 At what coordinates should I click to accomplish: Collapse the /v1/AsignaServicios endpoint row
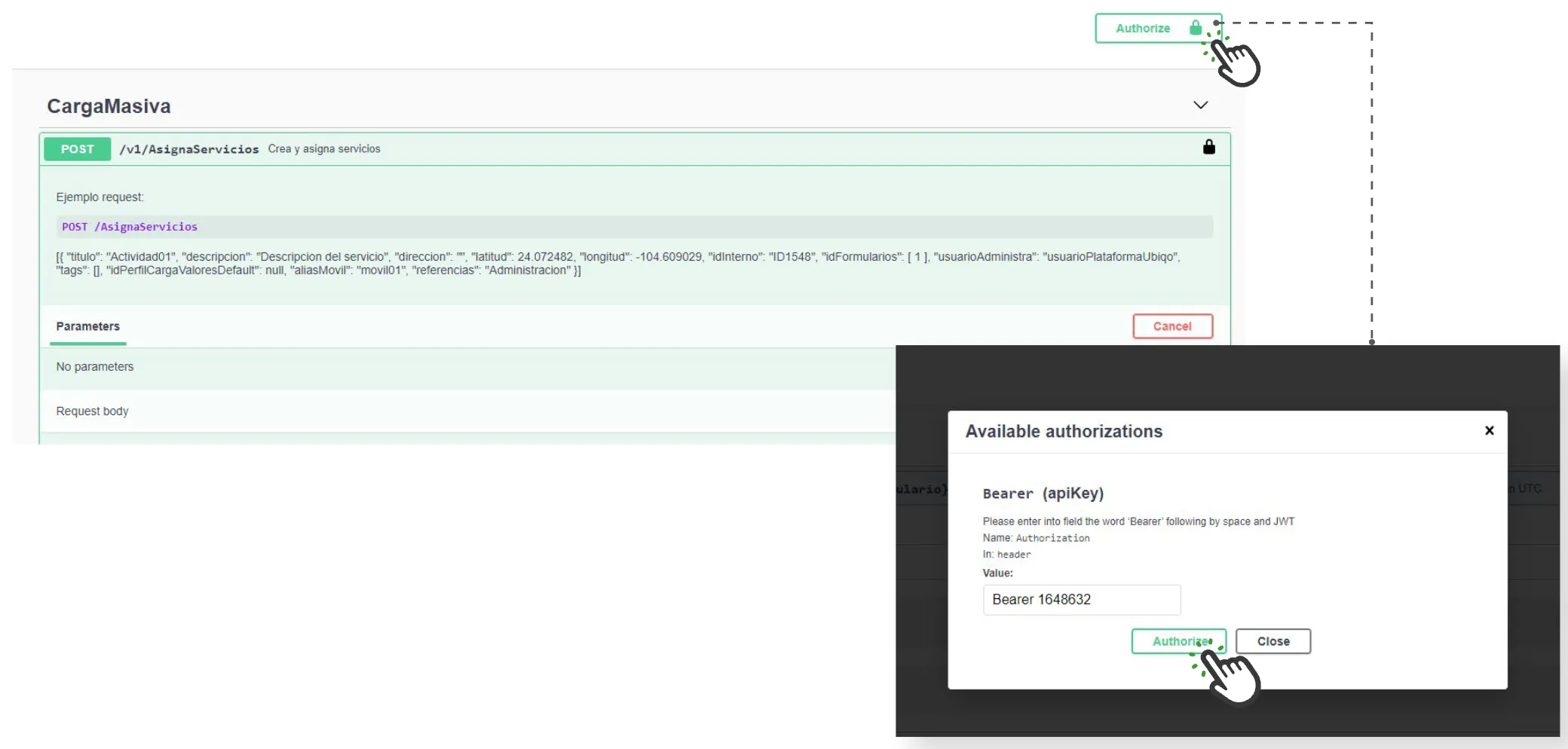pos(635,149)
